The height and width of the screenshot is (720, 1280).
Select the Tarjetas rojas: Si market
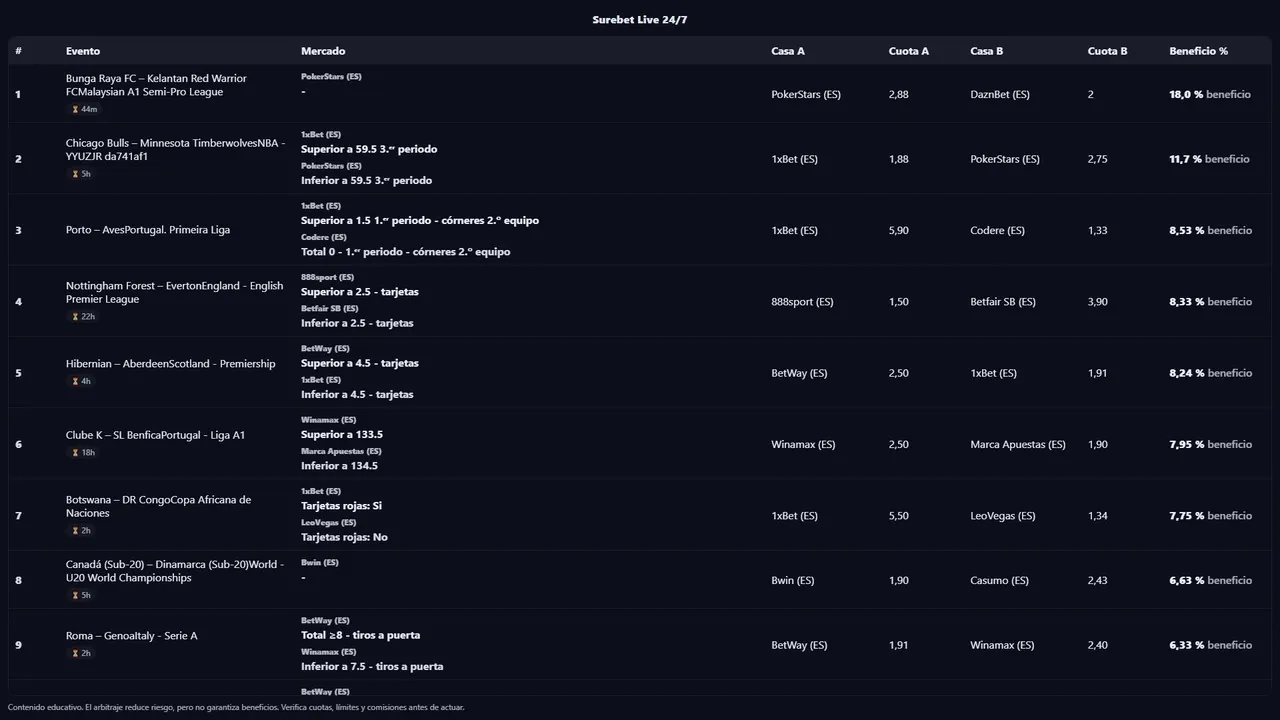coord(341,506)
